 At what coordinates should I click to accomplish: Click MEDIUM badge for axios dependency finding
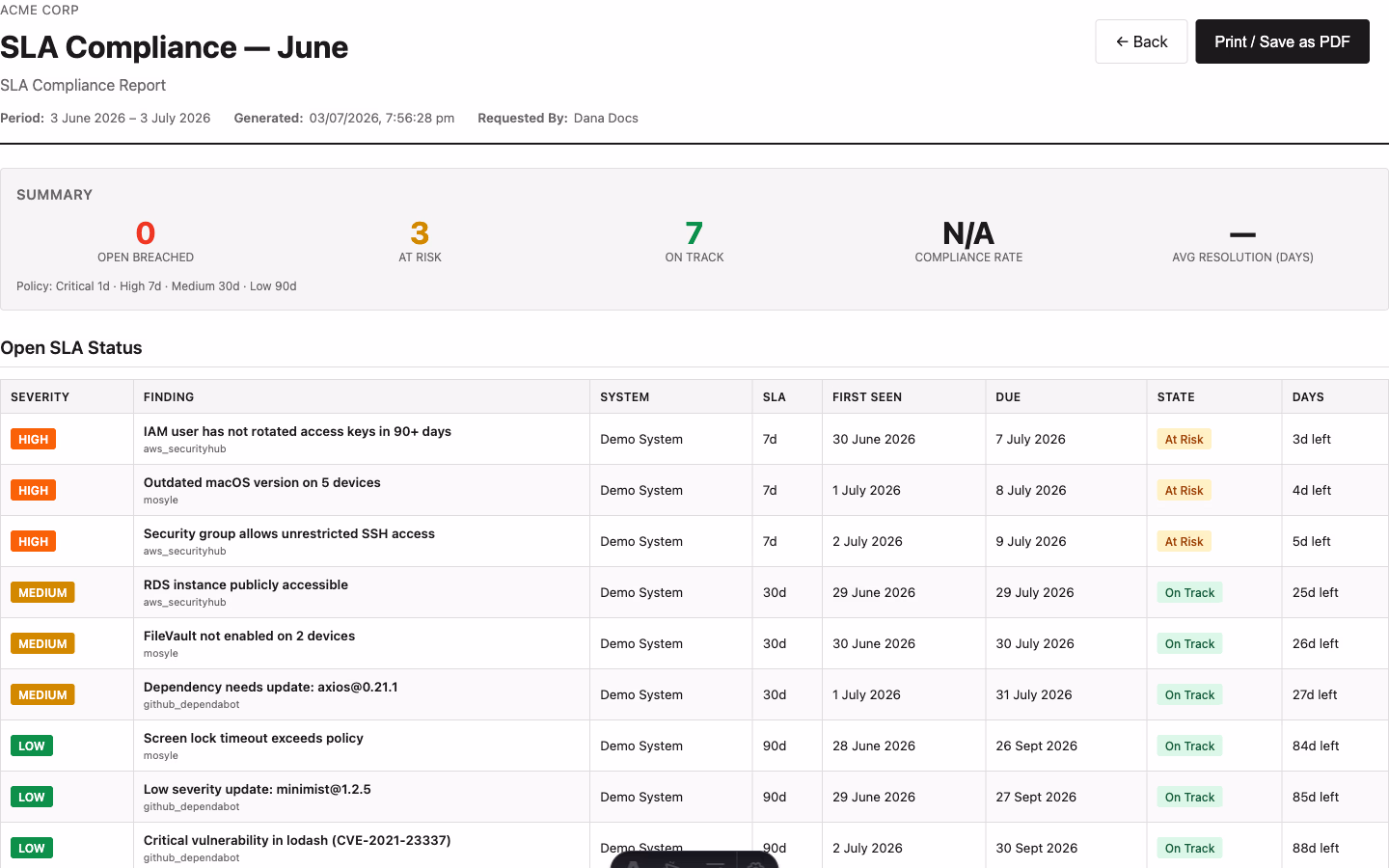(x=42, y=694)
